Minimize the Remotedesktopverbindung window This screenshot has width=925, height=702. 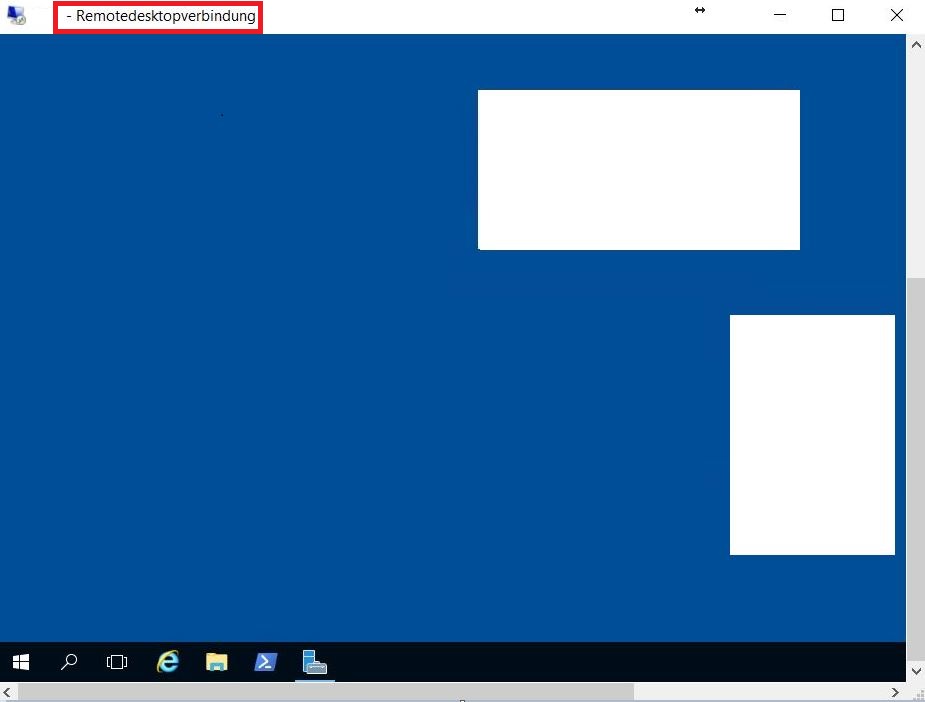[780, 15]
